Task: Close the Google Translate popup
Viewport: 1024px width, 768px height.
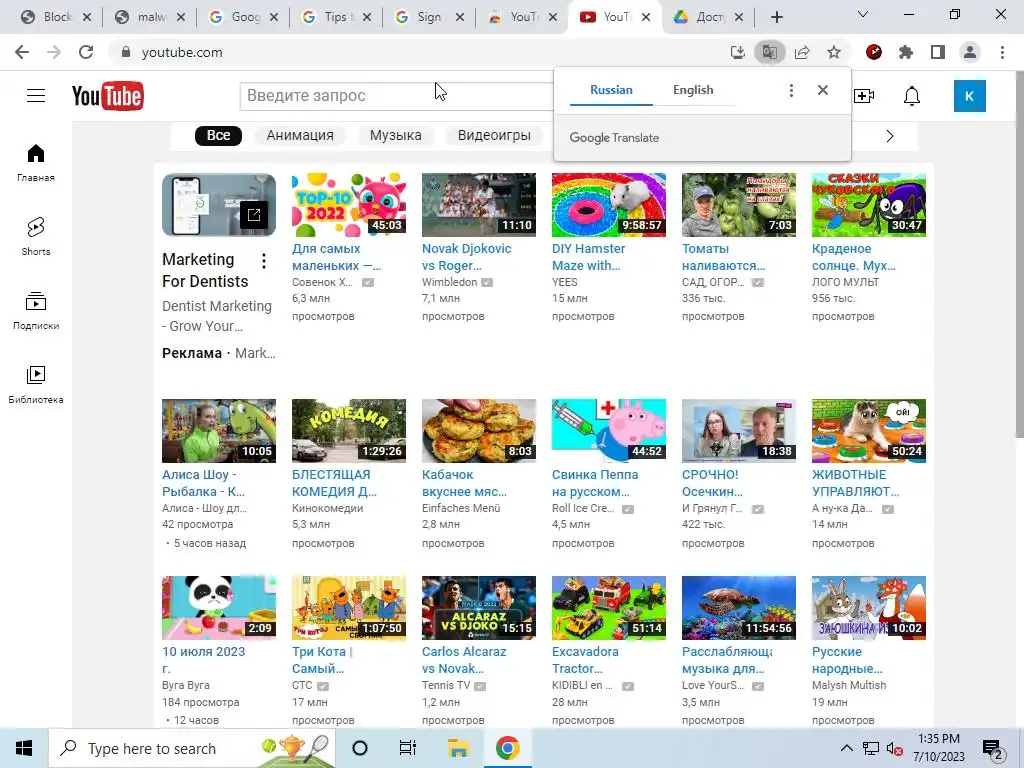Action: (x=823, y=90)
